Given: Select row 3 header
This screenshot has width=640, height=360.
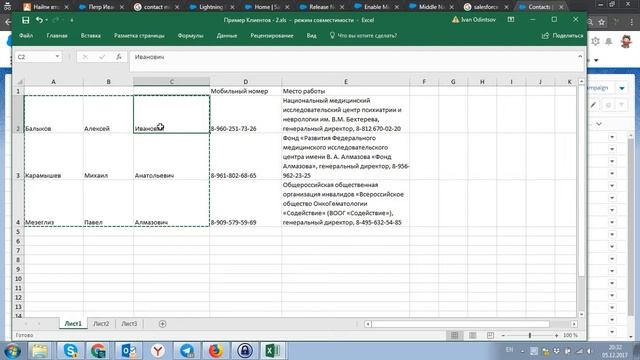Looking at the screenshot, I should 18,157.
